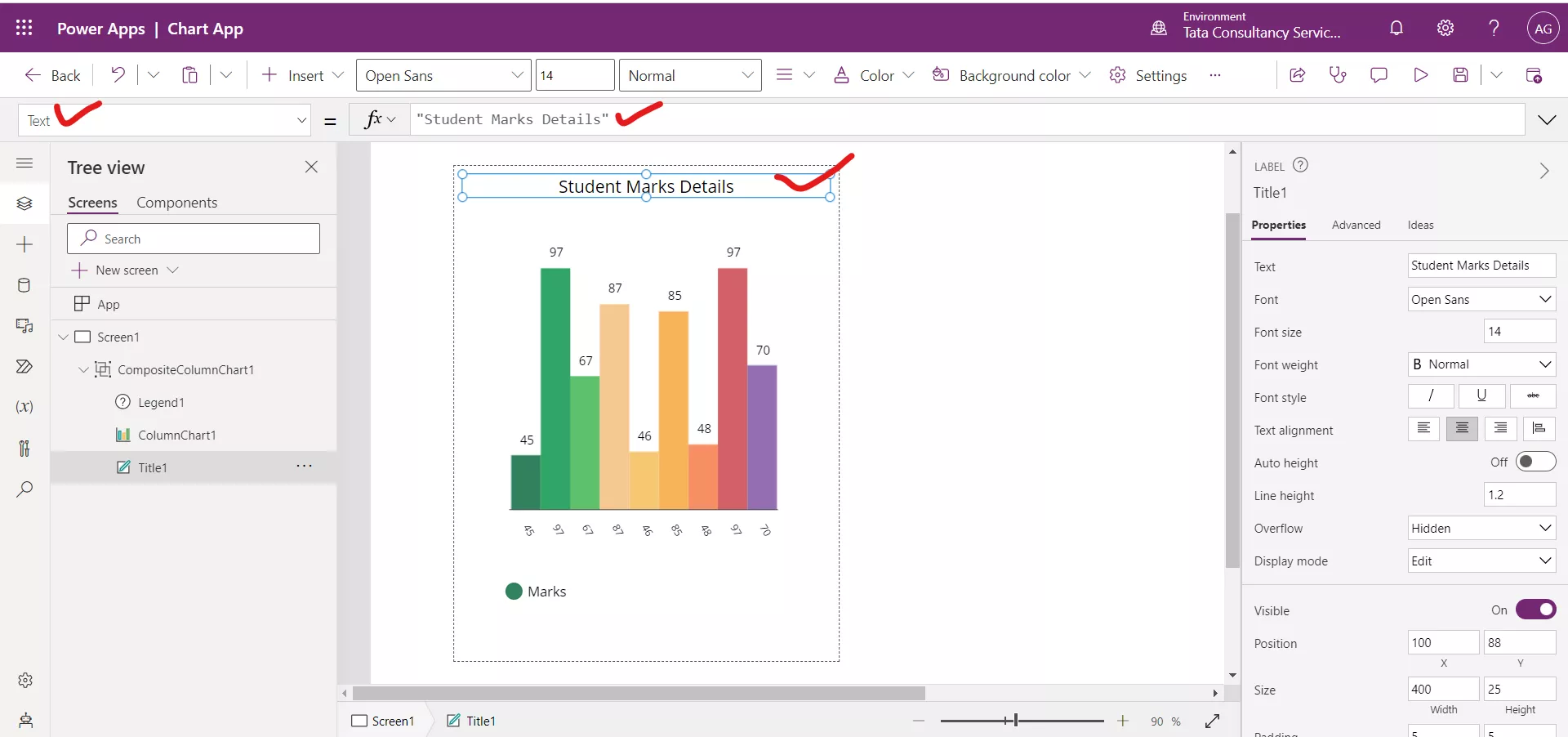
Task: Apply underline to the title text
Action: coord(1481,396)
